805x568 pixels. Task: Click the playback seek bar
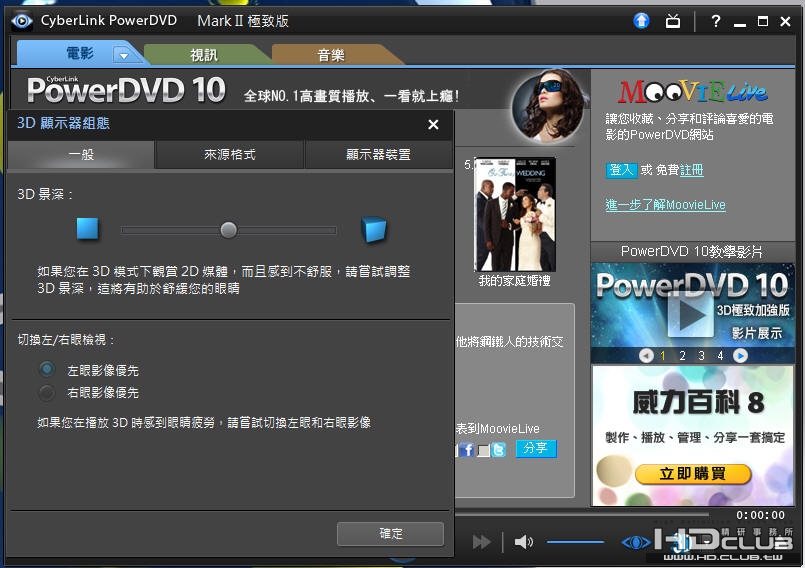pyautogui.click(x=581, y=514)
